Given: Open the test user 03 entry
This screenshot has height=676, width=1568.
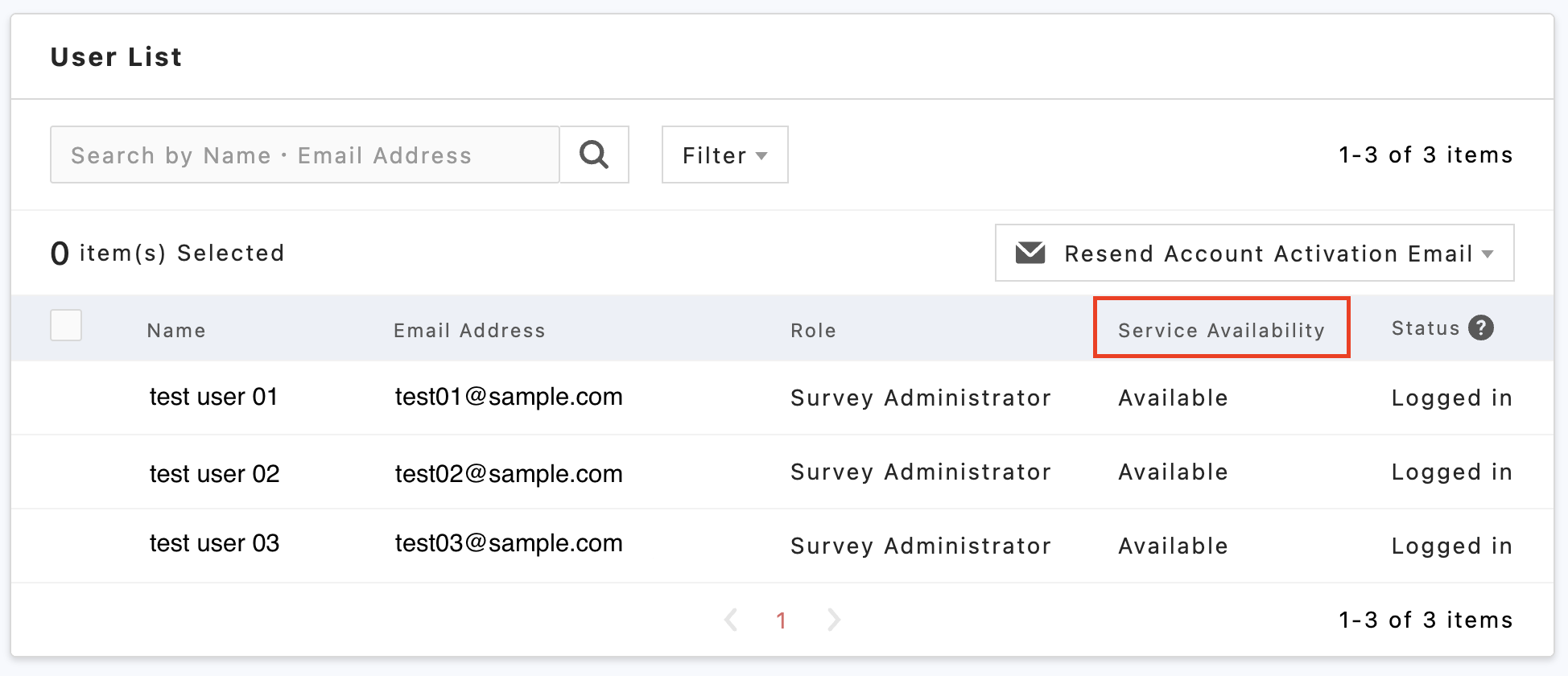Looking at the screenshot, I should [x=214, y=543].
